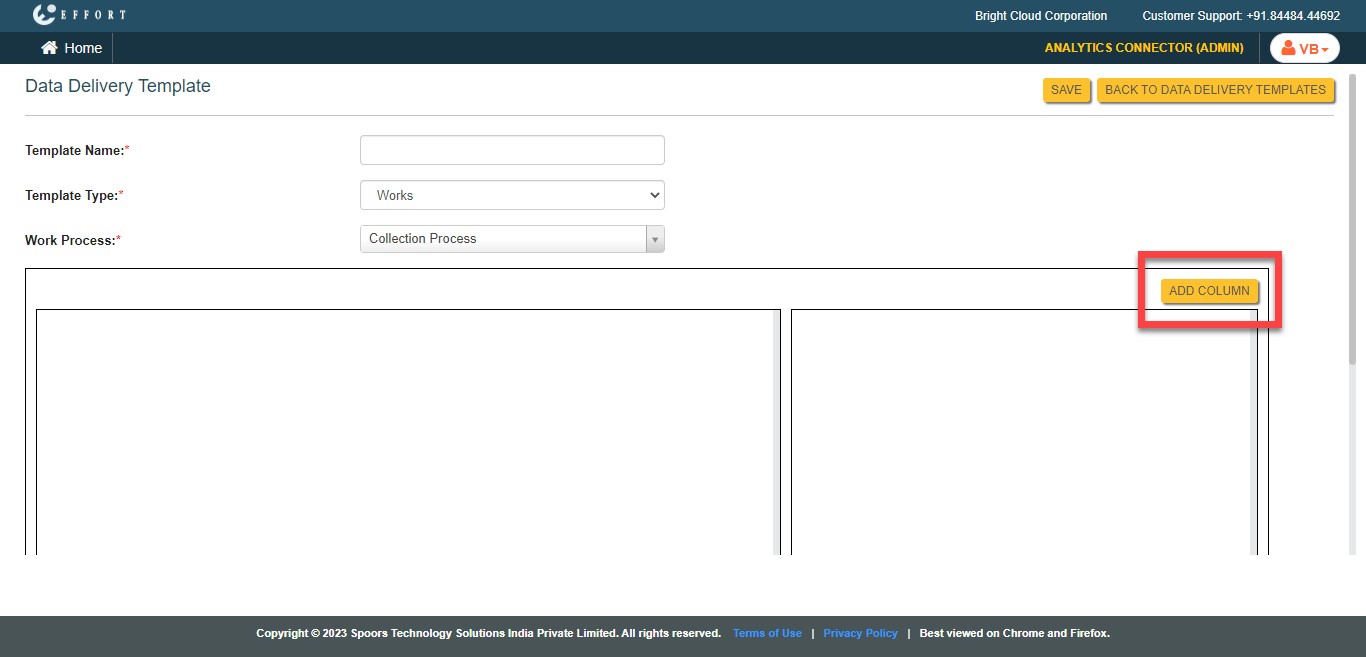Click the left list box scrollbar
This screenshot has width=1366, height=657.
pos(776,430)
